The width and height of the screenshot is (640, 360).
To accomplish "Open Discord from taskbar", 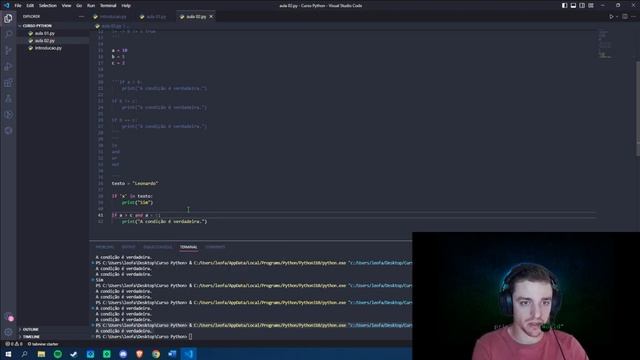I will pos(123,354).
